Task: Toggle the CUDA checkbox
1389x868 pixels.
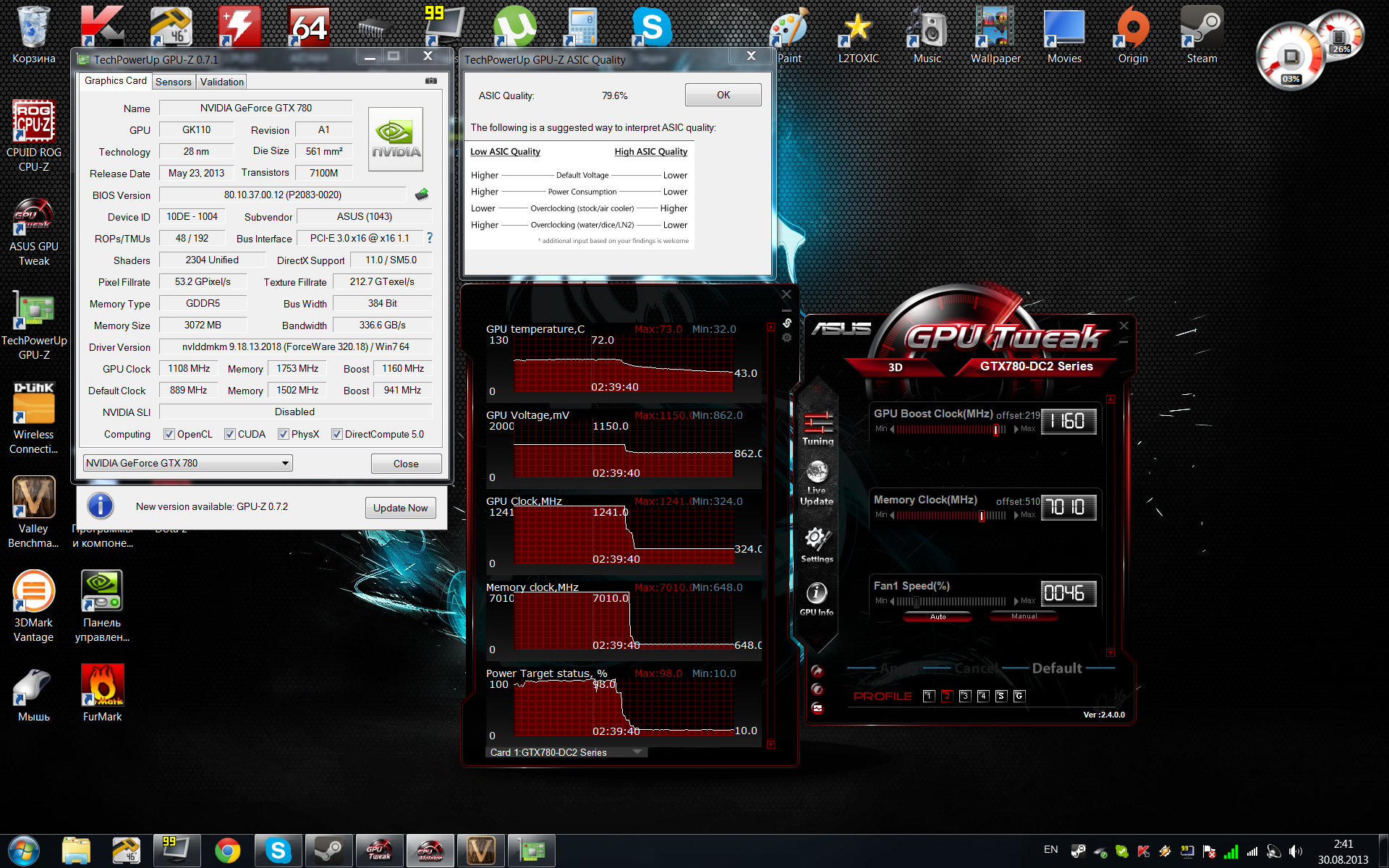Action: click(230, 434)
